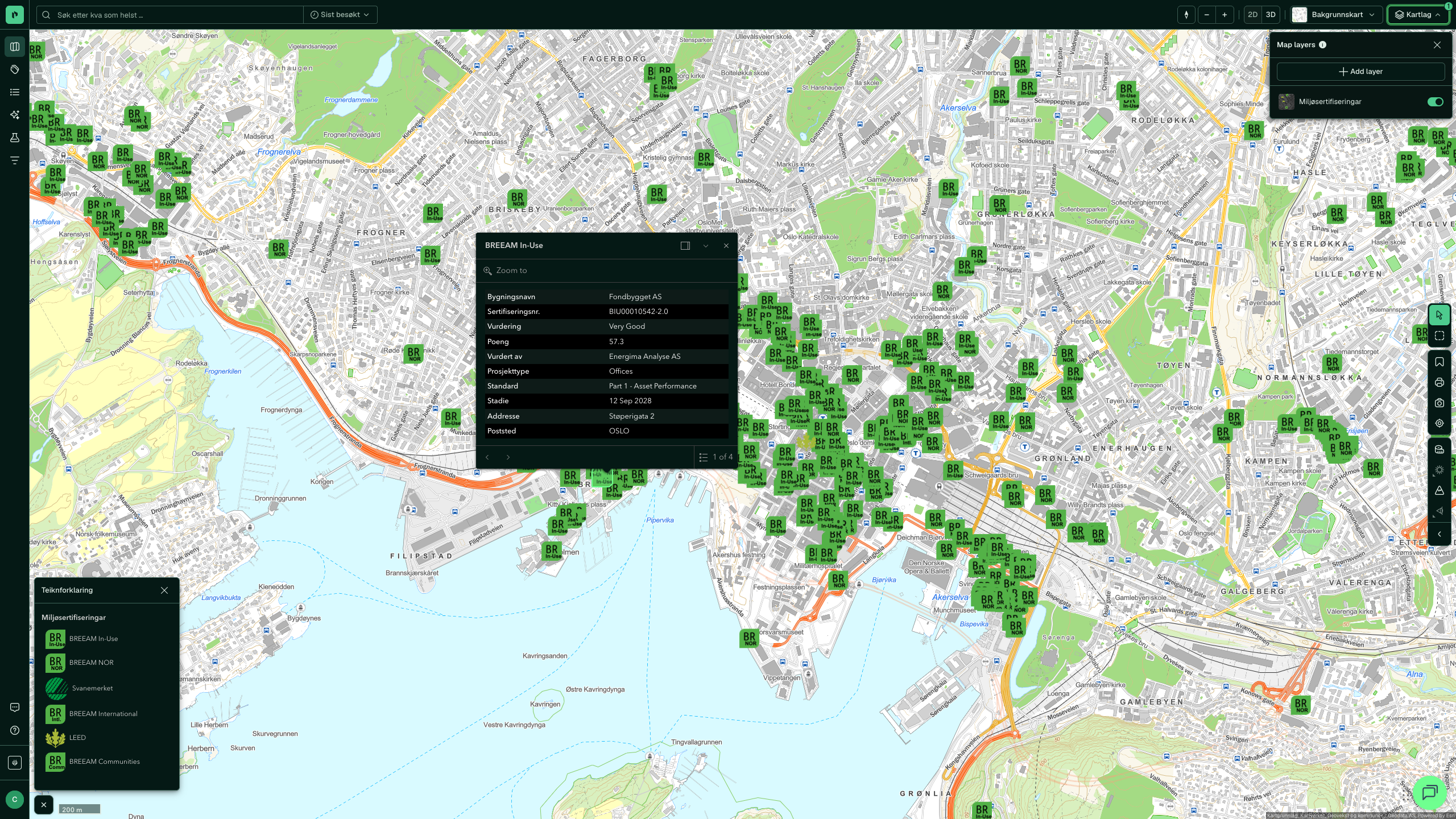The width and height of the screenshot is (1456, 819).
Task: Take a map screenshot with camera tool
Action: pos(1440,403)
